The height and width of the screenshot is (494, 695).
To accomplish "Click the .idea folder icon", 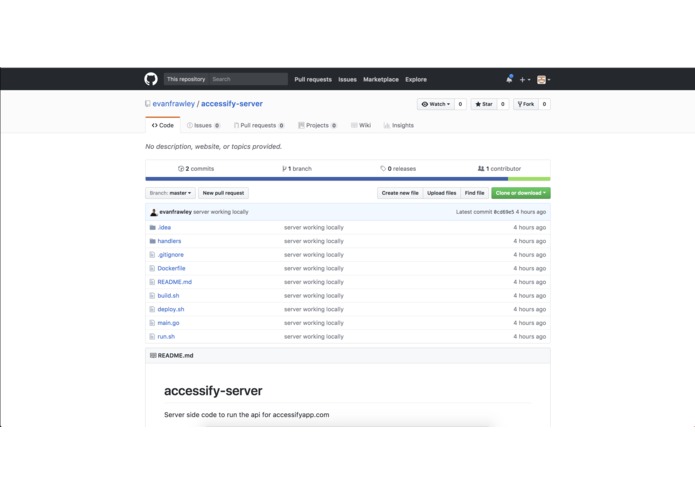I will coord(152,227).
